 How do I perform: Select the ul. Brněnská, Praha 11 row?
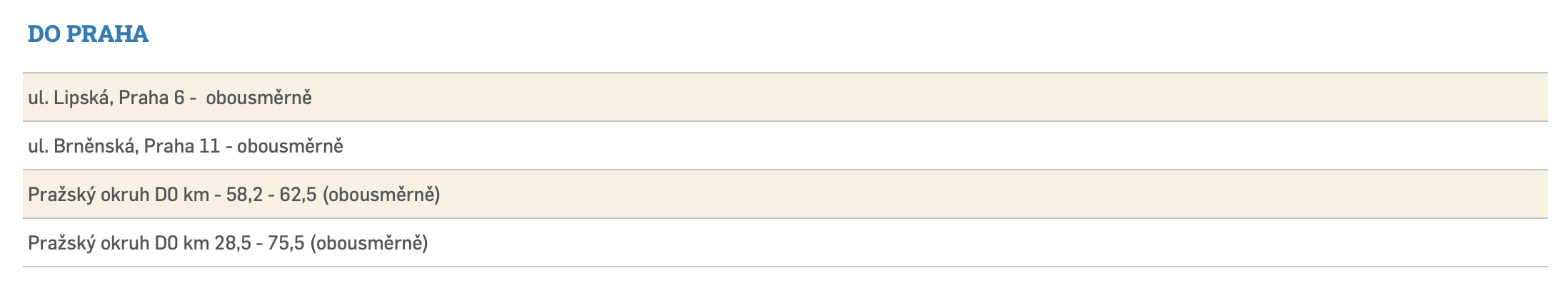tap(784, 145)
